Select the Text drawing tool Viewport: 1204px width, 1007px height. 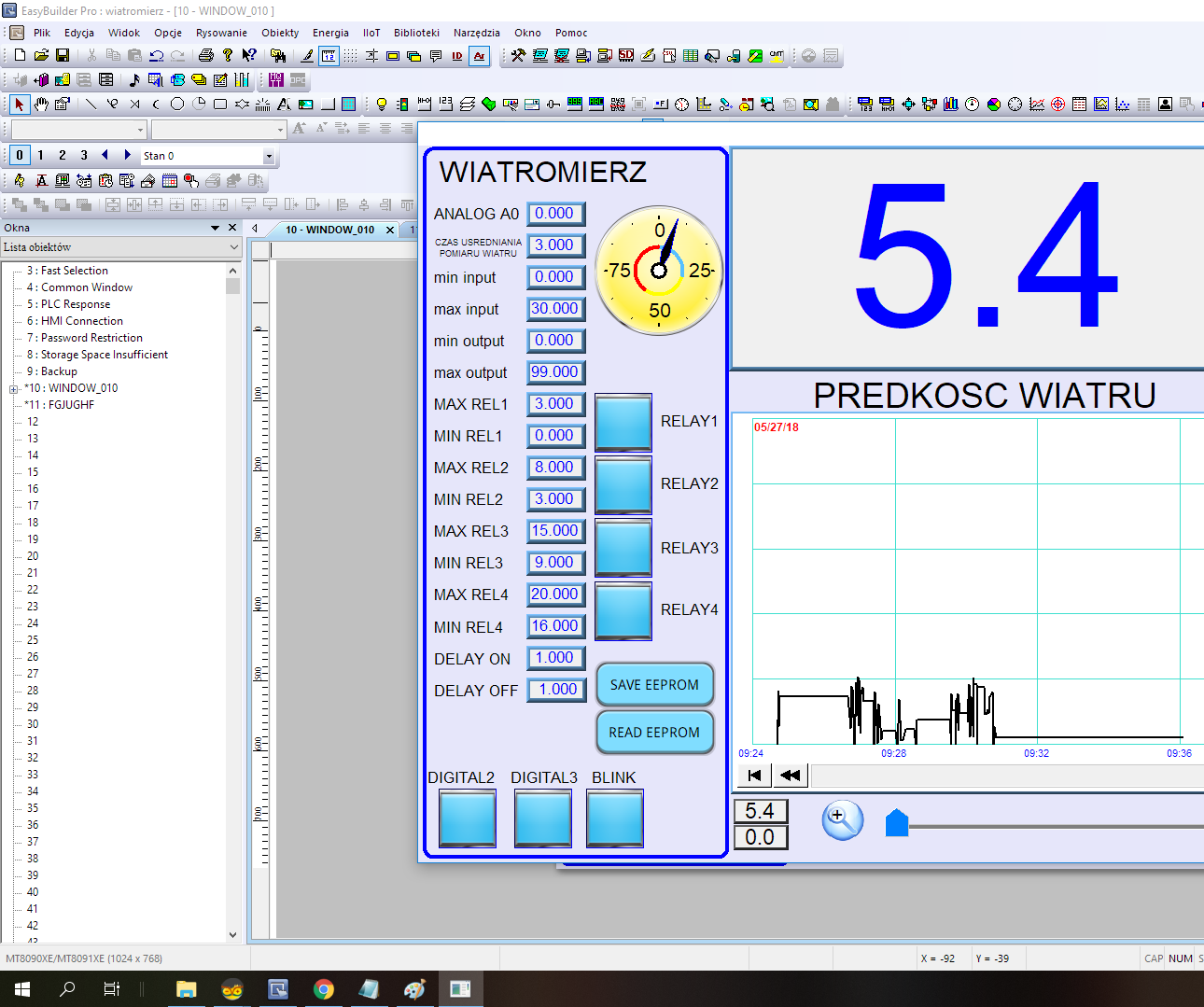(x=284, y=104)
